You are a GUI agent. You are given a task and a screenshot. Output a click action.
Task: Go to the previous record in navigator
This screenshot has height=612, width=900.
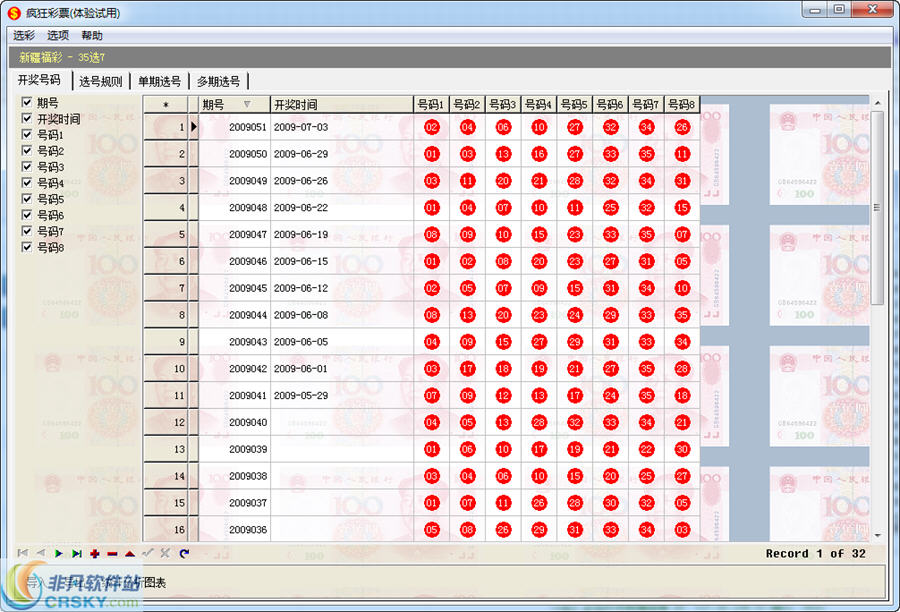(x=41, y=553)
